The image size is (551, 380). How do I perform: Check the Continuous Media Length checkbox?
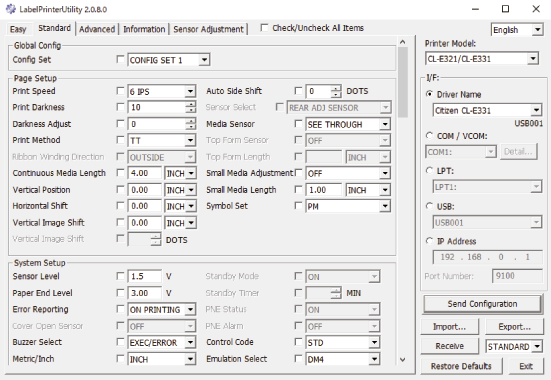(120, 173)
